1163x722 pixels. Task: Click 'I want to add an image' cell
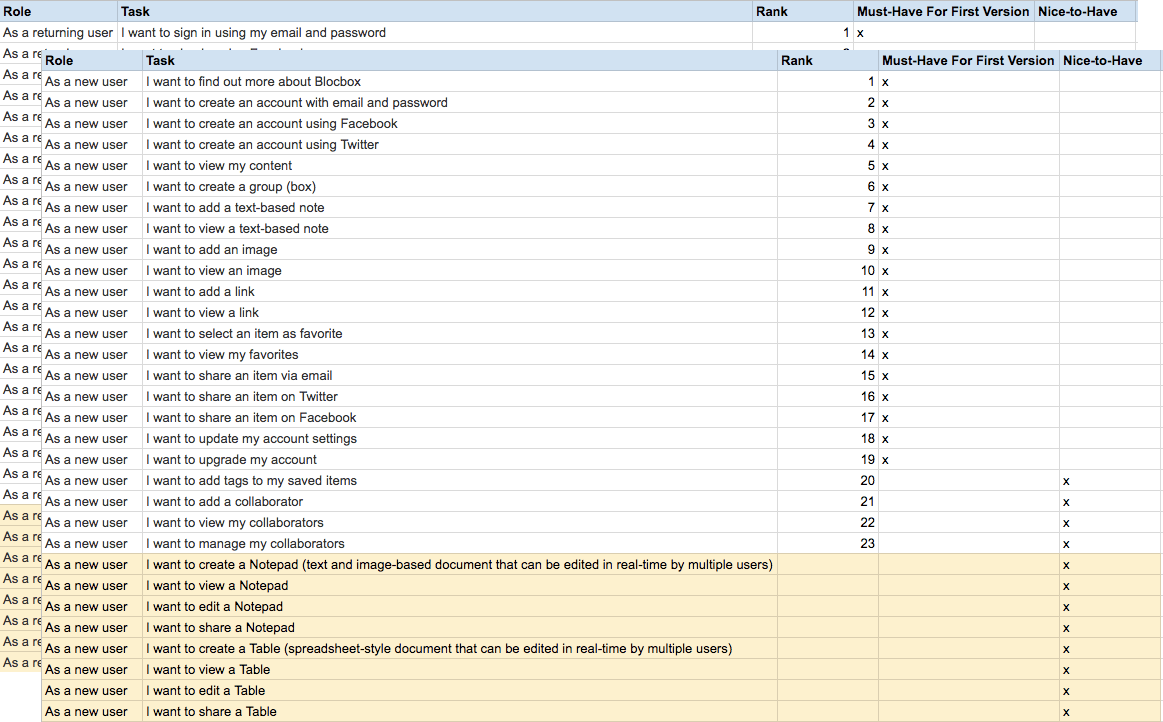click(x=460, y=249)
